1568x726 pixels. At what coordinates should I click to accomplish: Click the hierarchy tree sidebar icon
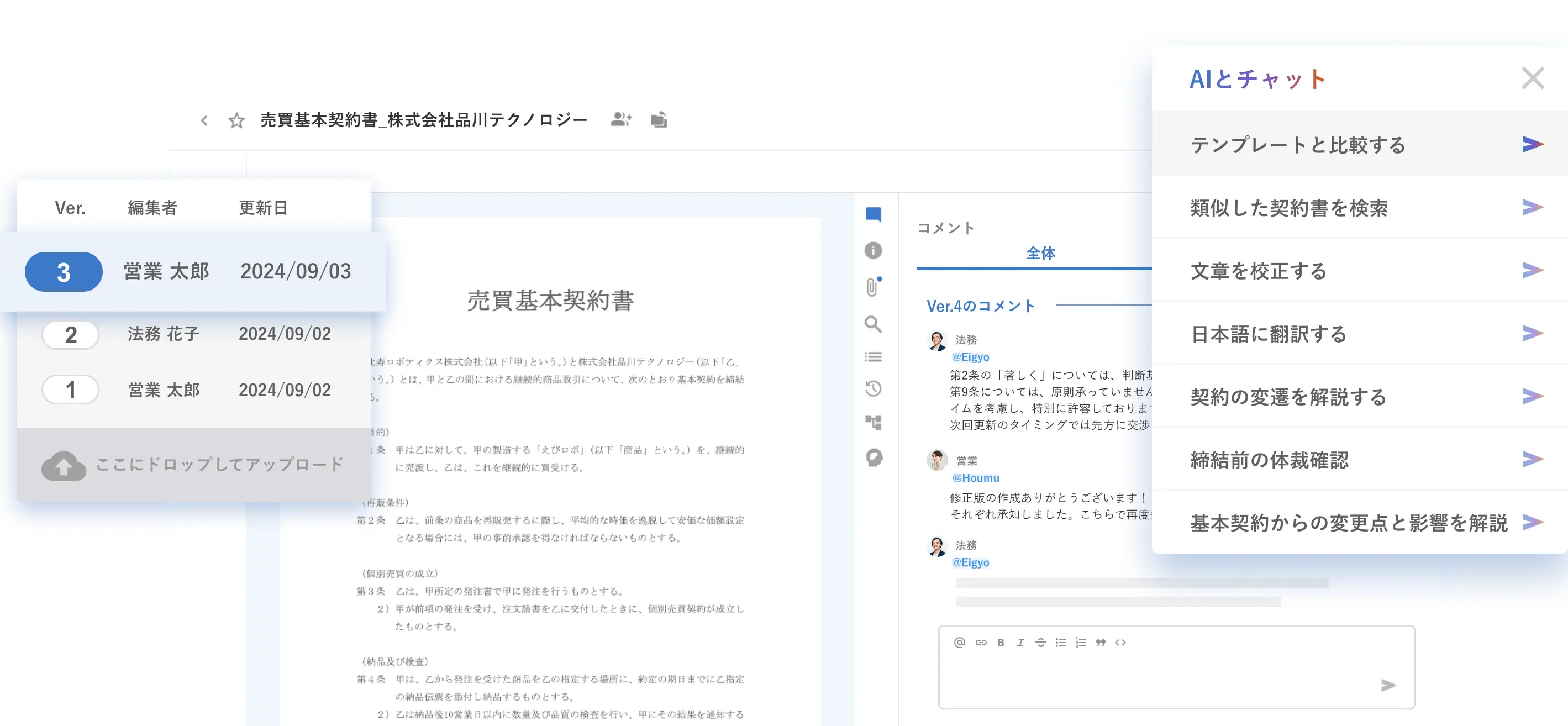click(873, 422)
